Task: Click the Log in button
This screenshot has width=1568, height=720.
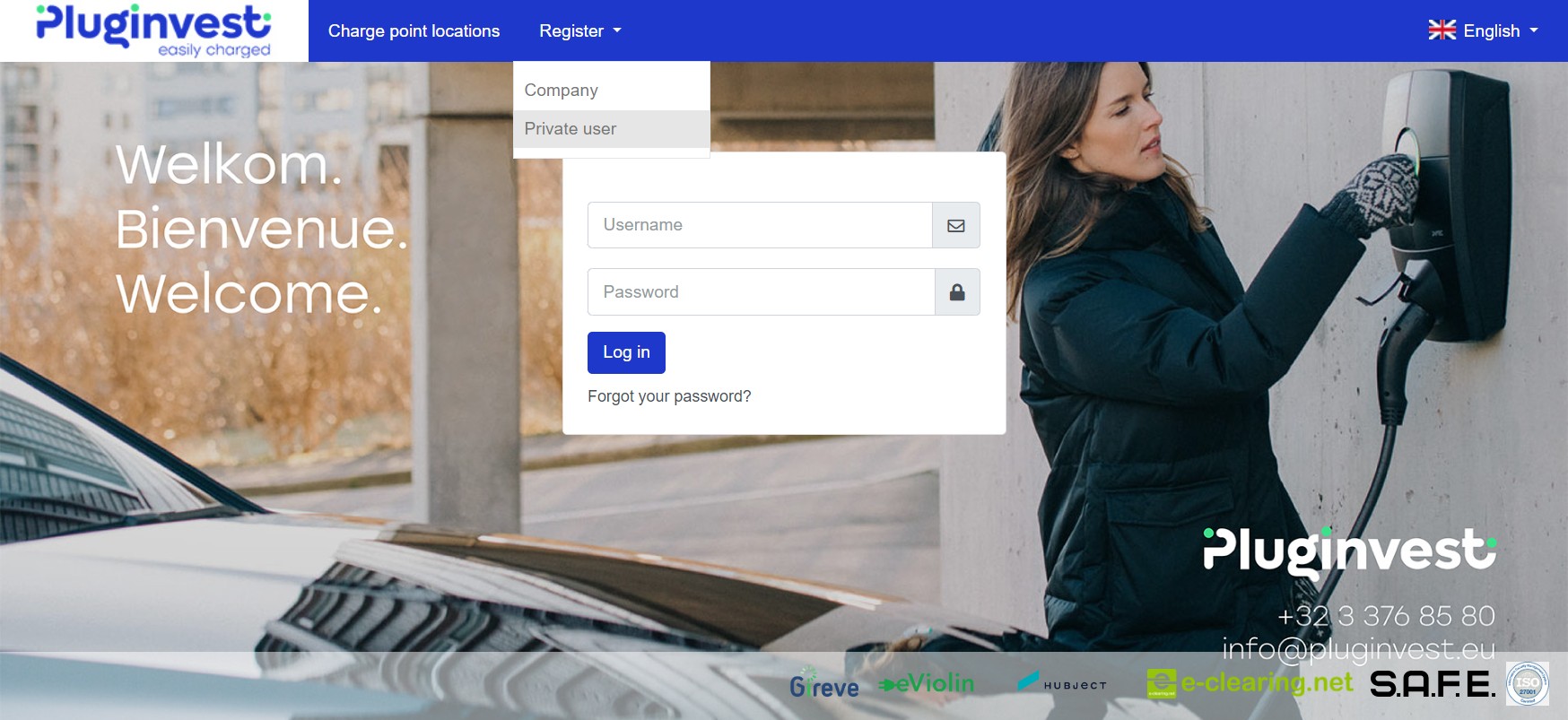Action: coord(626,352)
